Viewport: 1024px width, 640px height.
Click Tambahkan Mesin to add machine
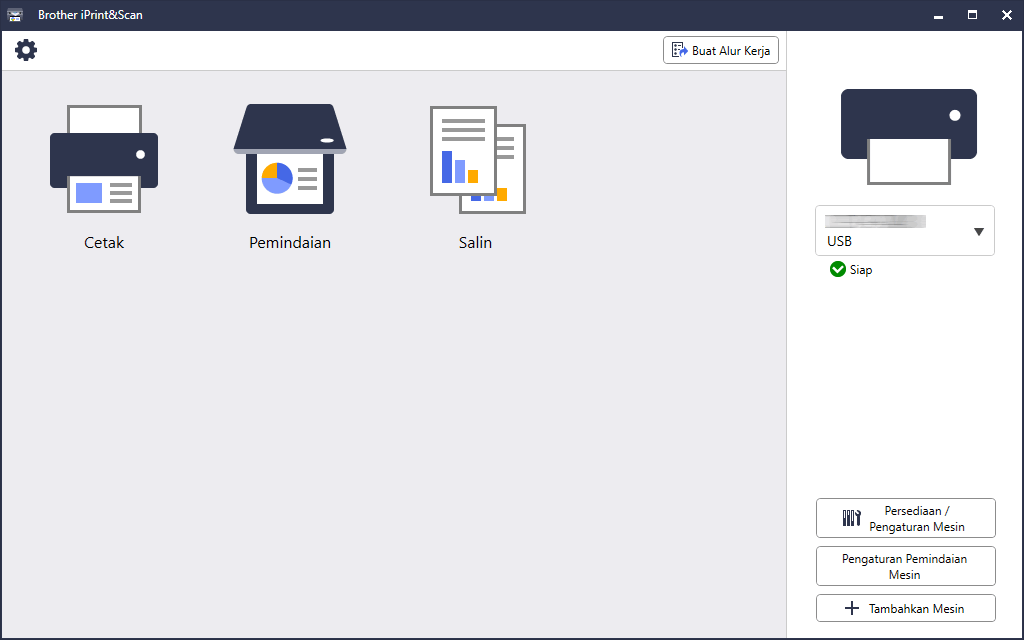pyautogui.click(x=905, y=608)
